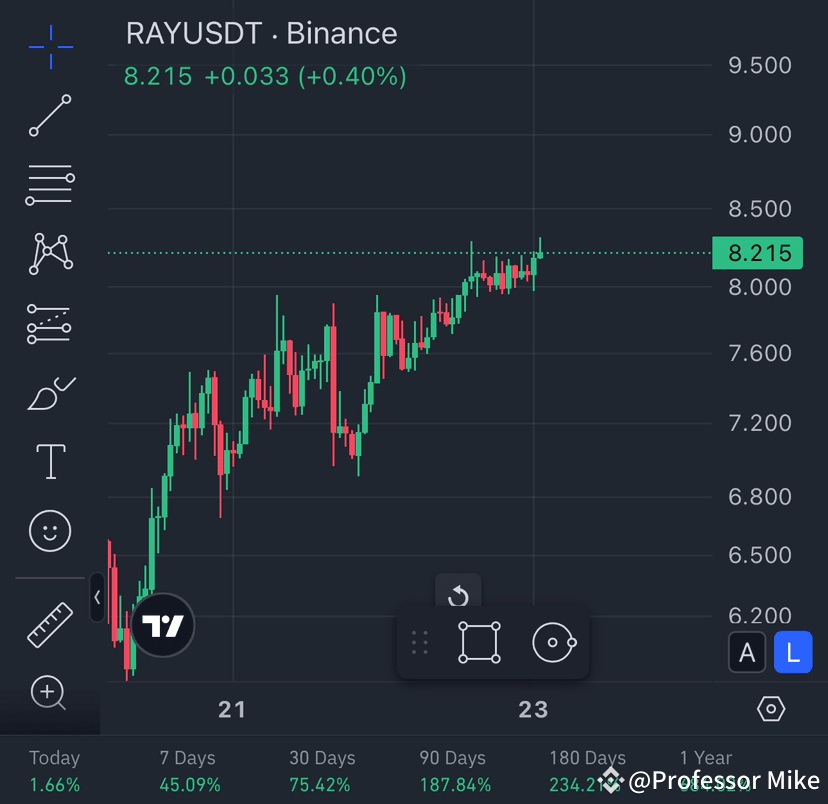
Task: Open the forecast drawing tool
Action: pyautogui.click(x=49, y=323)
